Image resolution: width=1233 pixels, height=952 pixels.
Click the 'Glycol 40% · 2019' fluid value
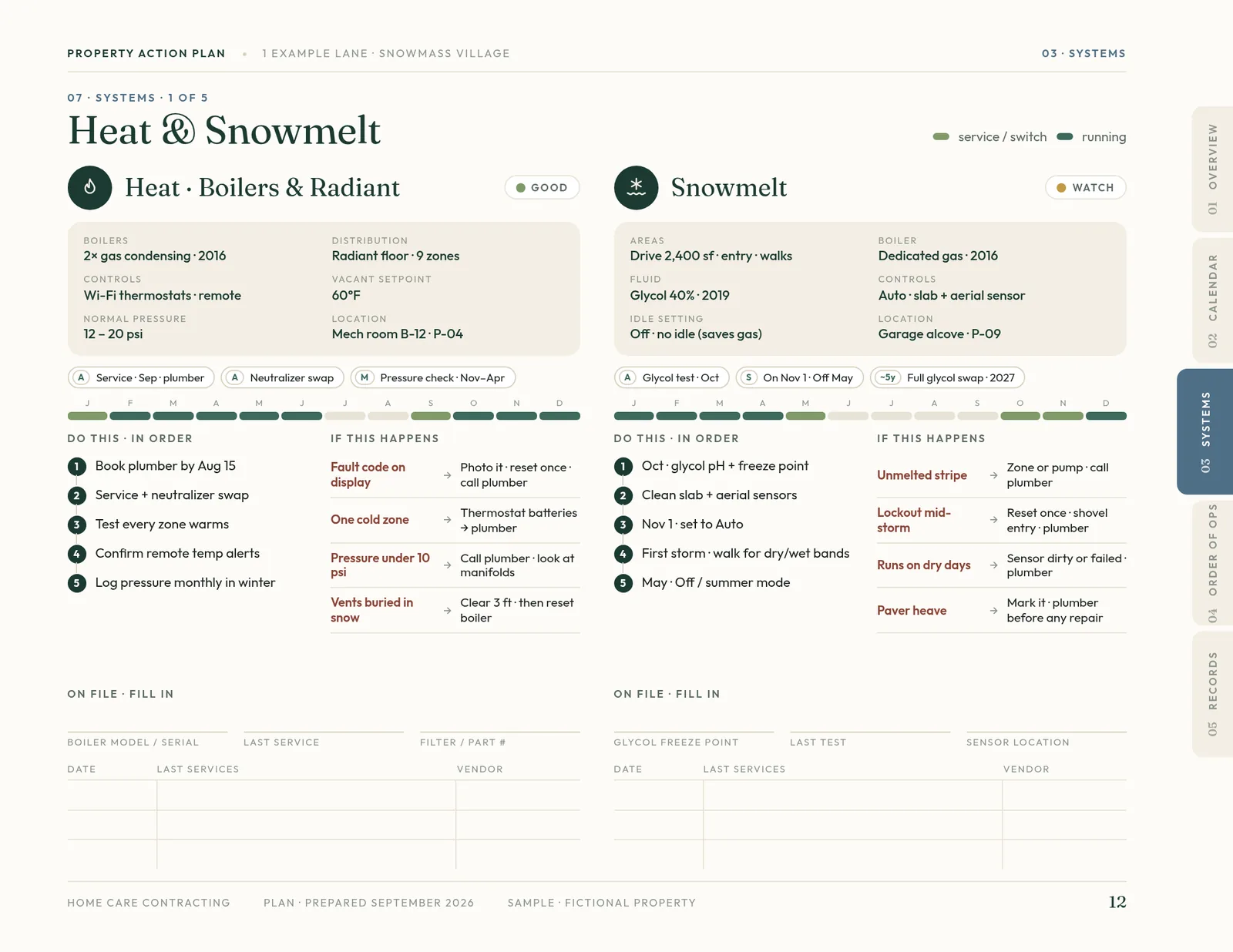680,295
